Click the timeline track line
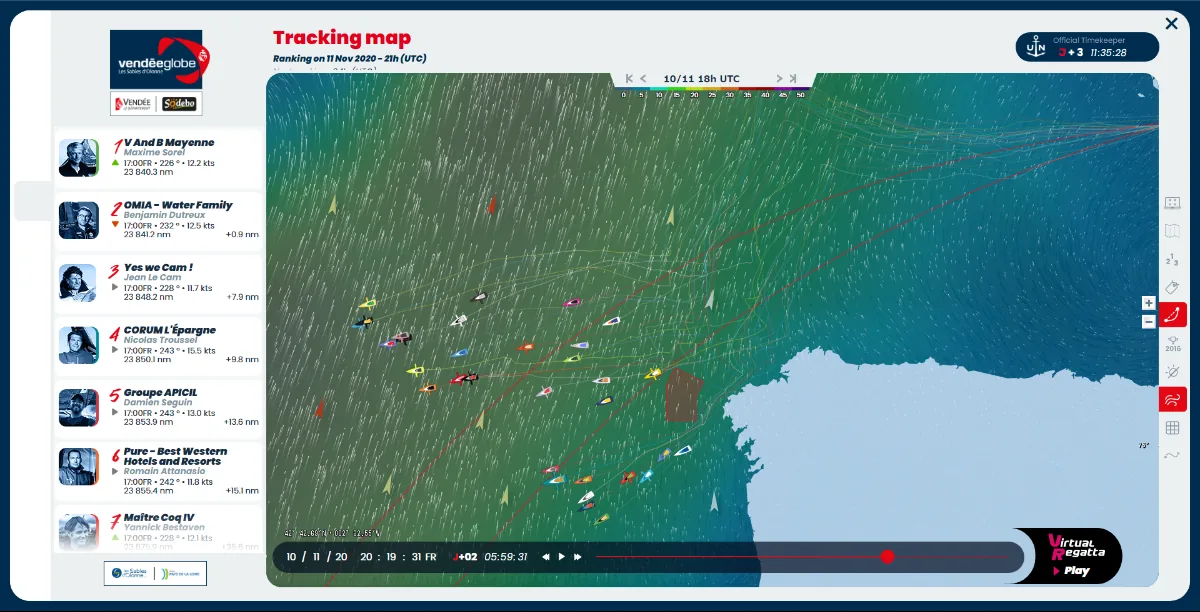The height and width of the screenshot is (612, 1200). coord(802,557)
